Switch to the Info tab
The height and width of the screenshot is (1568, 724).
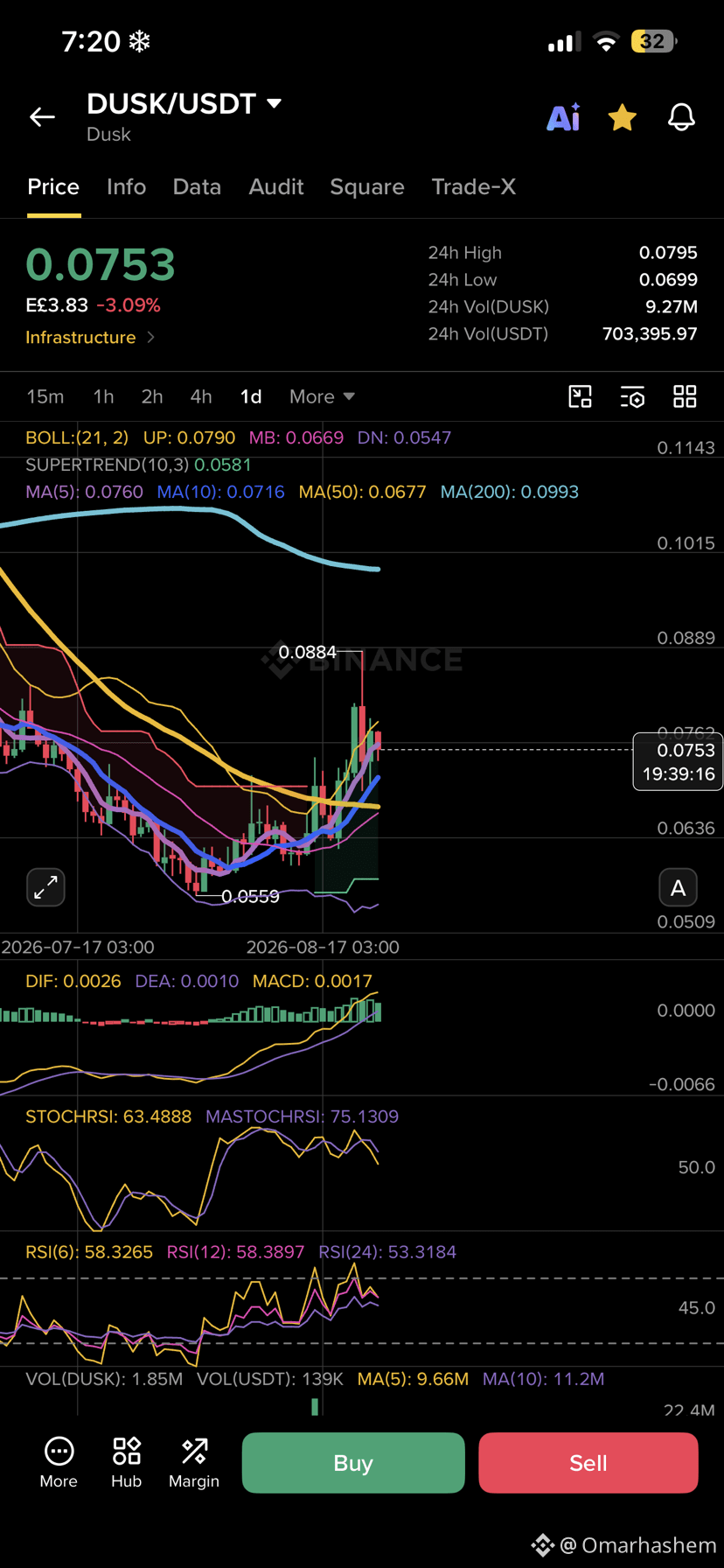click(126, 187)
